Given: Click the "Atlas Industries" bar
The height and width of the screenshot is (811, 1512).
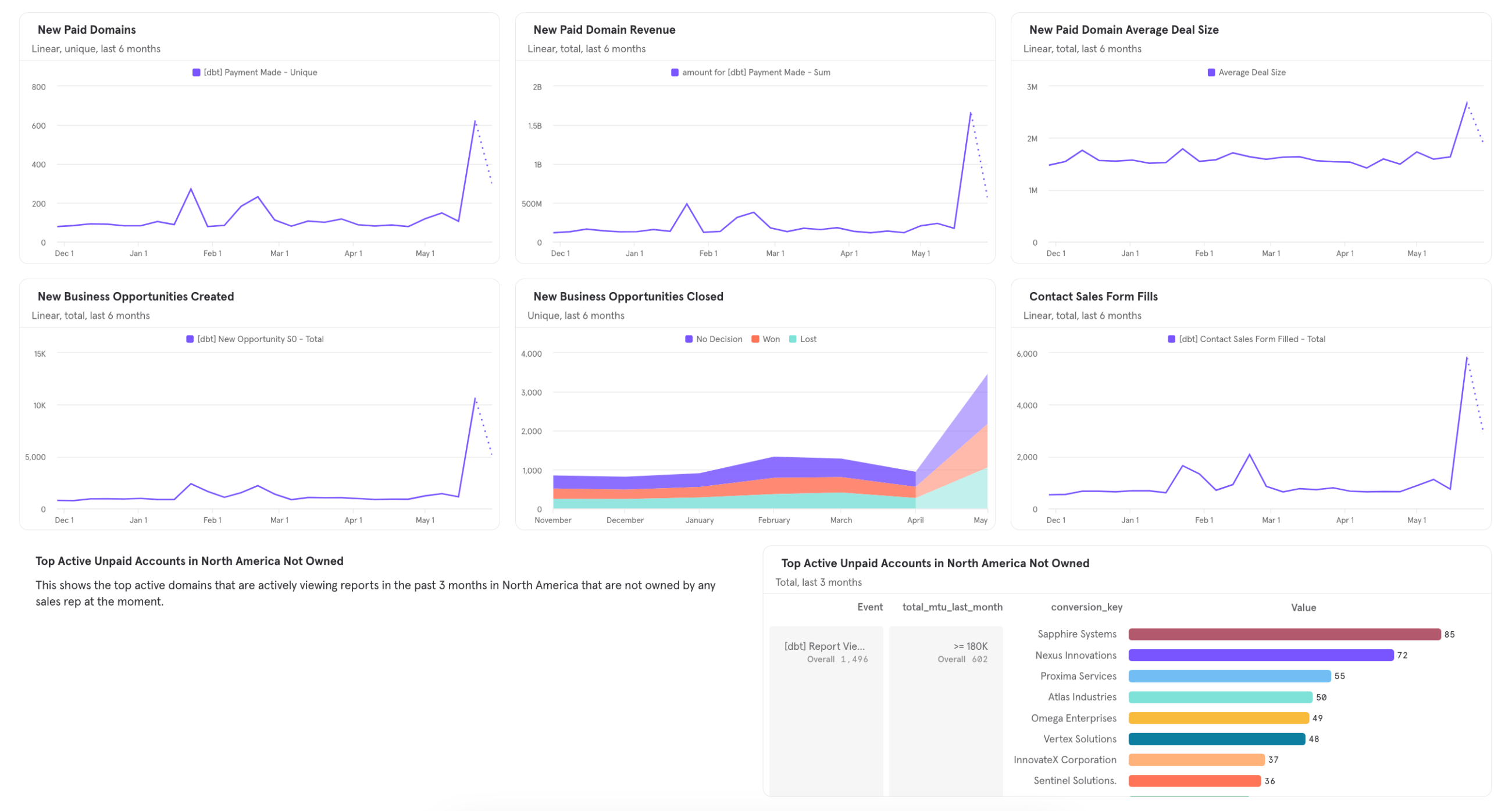Looking at the screenshot, I should point(1221,696).
